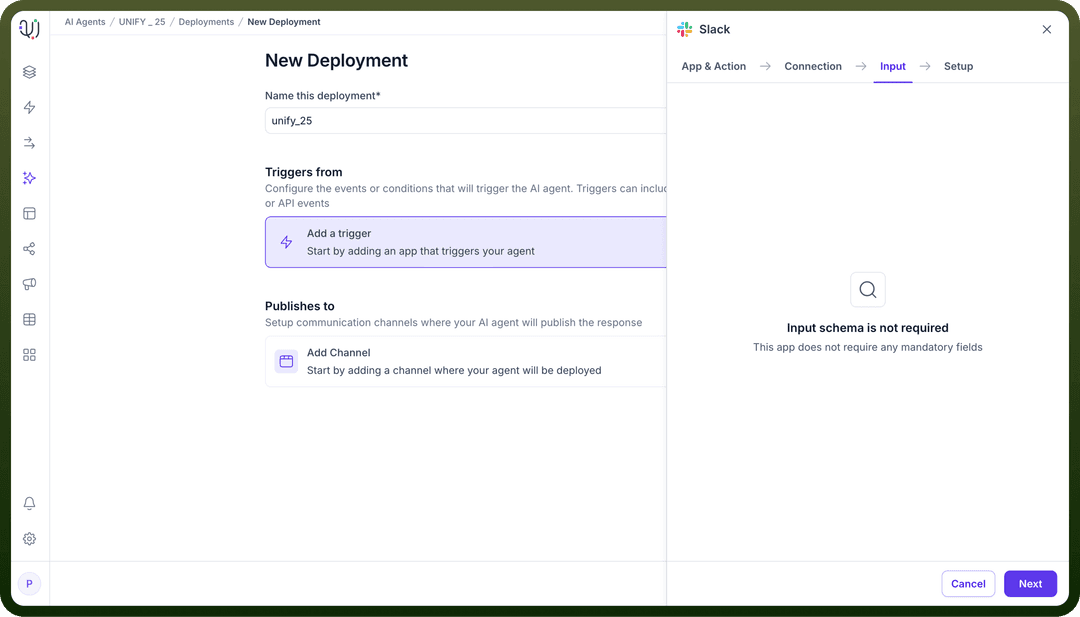The width and height of the screenshot is (1080, 617).
Task: Go to the Setup step tab
Action: click(x=958, y=66)
